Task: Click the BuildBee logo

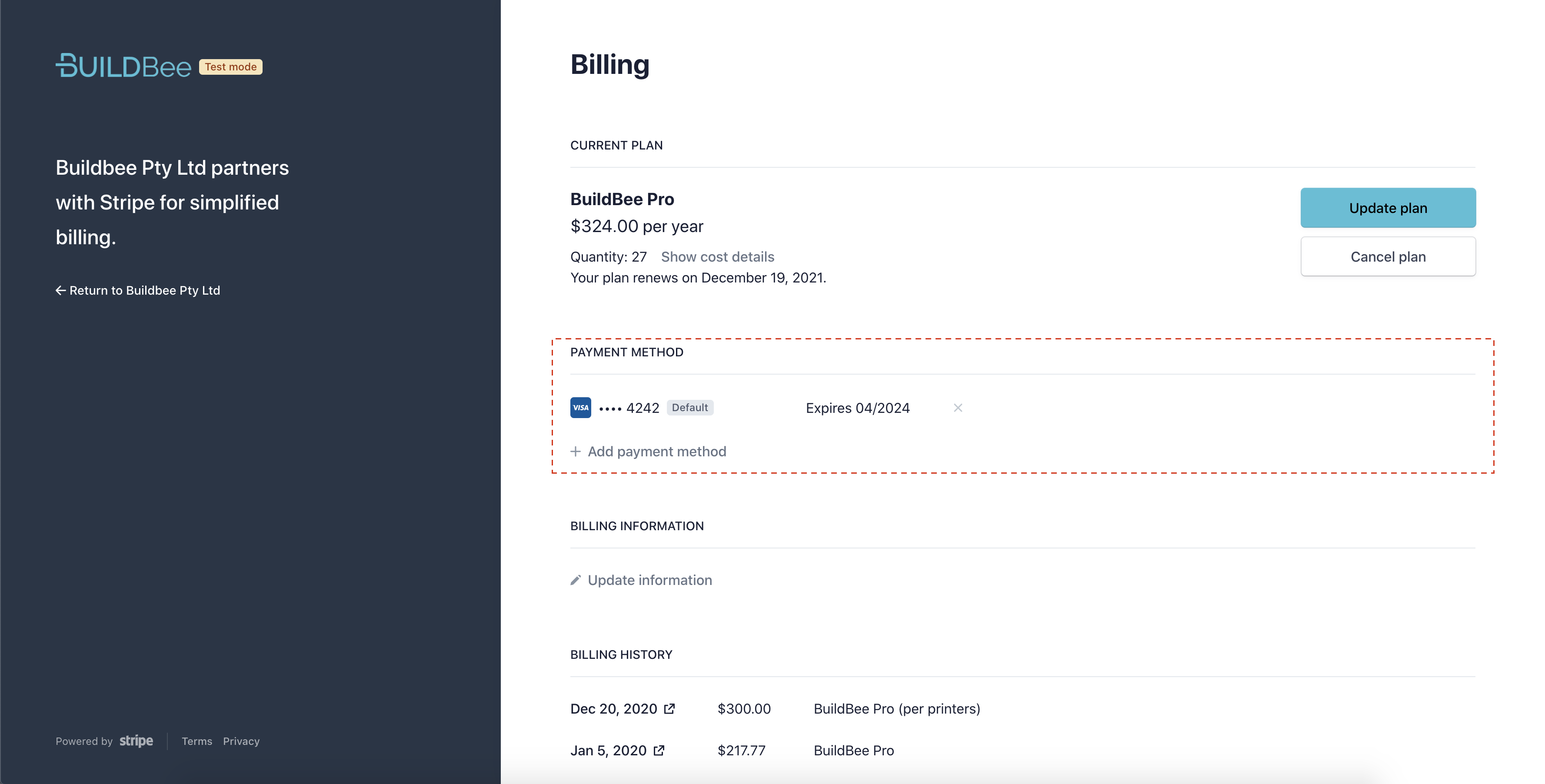Action: (x=123, y=66)
